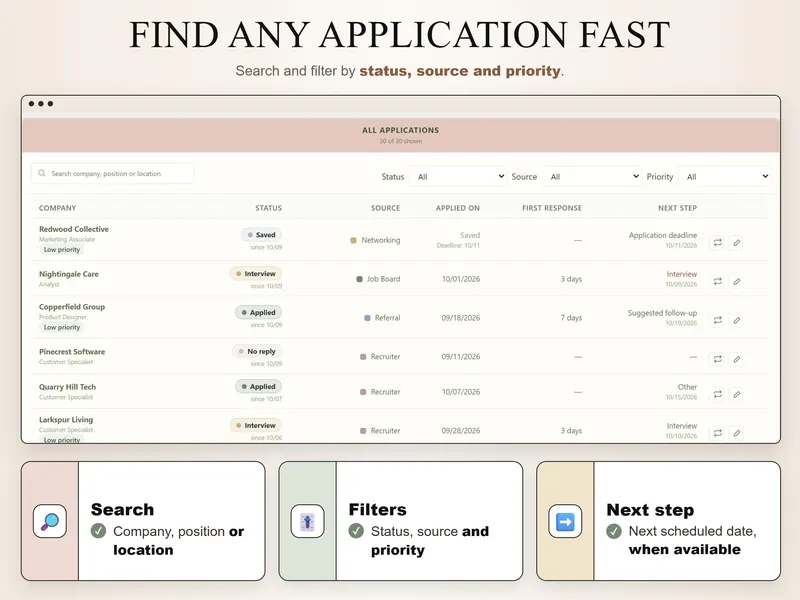Click green checkmark beside Status, source and priority

(356, 531)
